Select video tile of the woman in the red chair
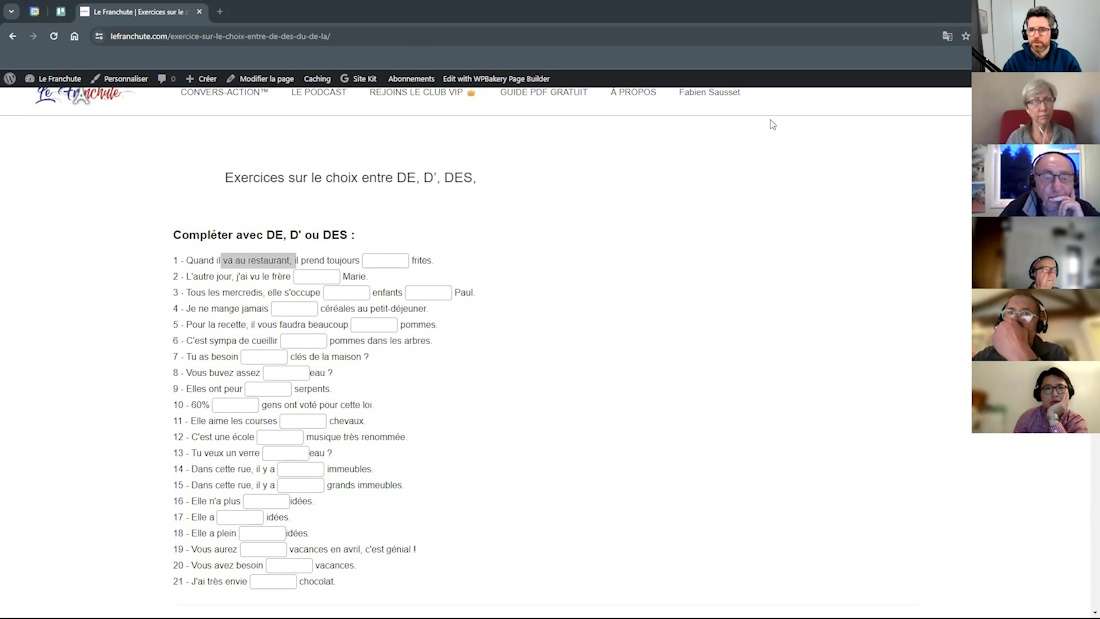The image size is (1100, 619). click(x=1035, y=108)
